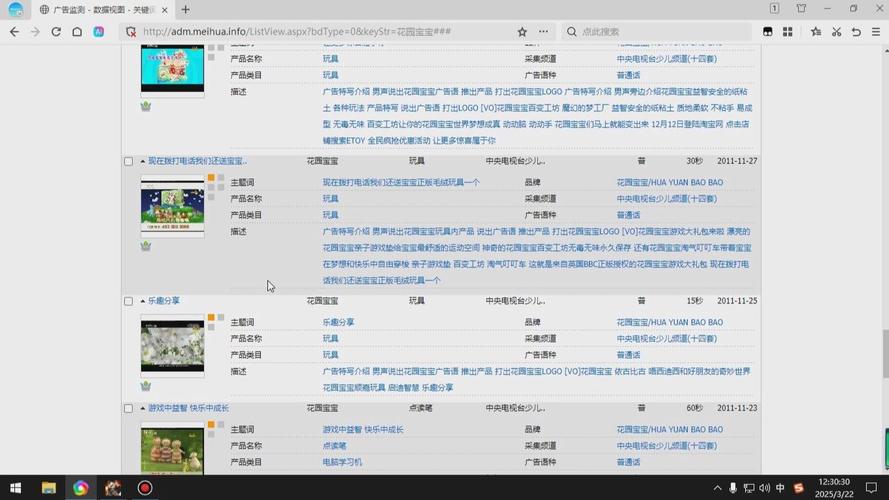Screen dimensions: 889x500
Task: Bookmark this page with the star icon
Action: point(522,32)
